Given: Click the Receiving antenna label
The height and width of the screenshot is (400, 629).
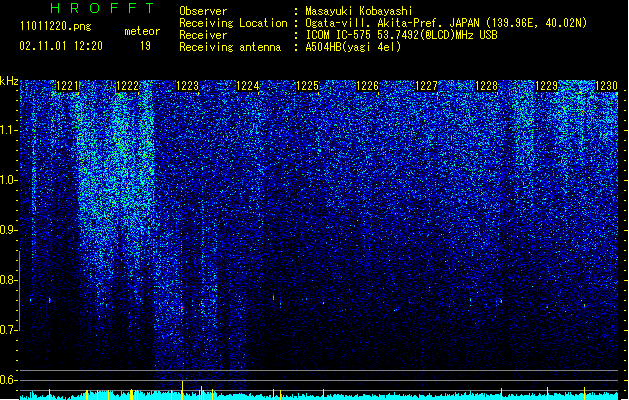Looking at the screenshot, I should click(x=230, y=47).
